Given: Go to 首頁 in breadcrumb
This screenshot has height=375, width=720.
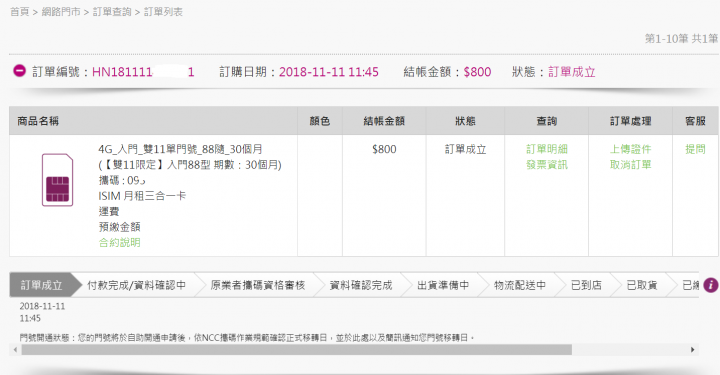Looking at the screenshot, I should pyautogui.click(x=19, y=12).
